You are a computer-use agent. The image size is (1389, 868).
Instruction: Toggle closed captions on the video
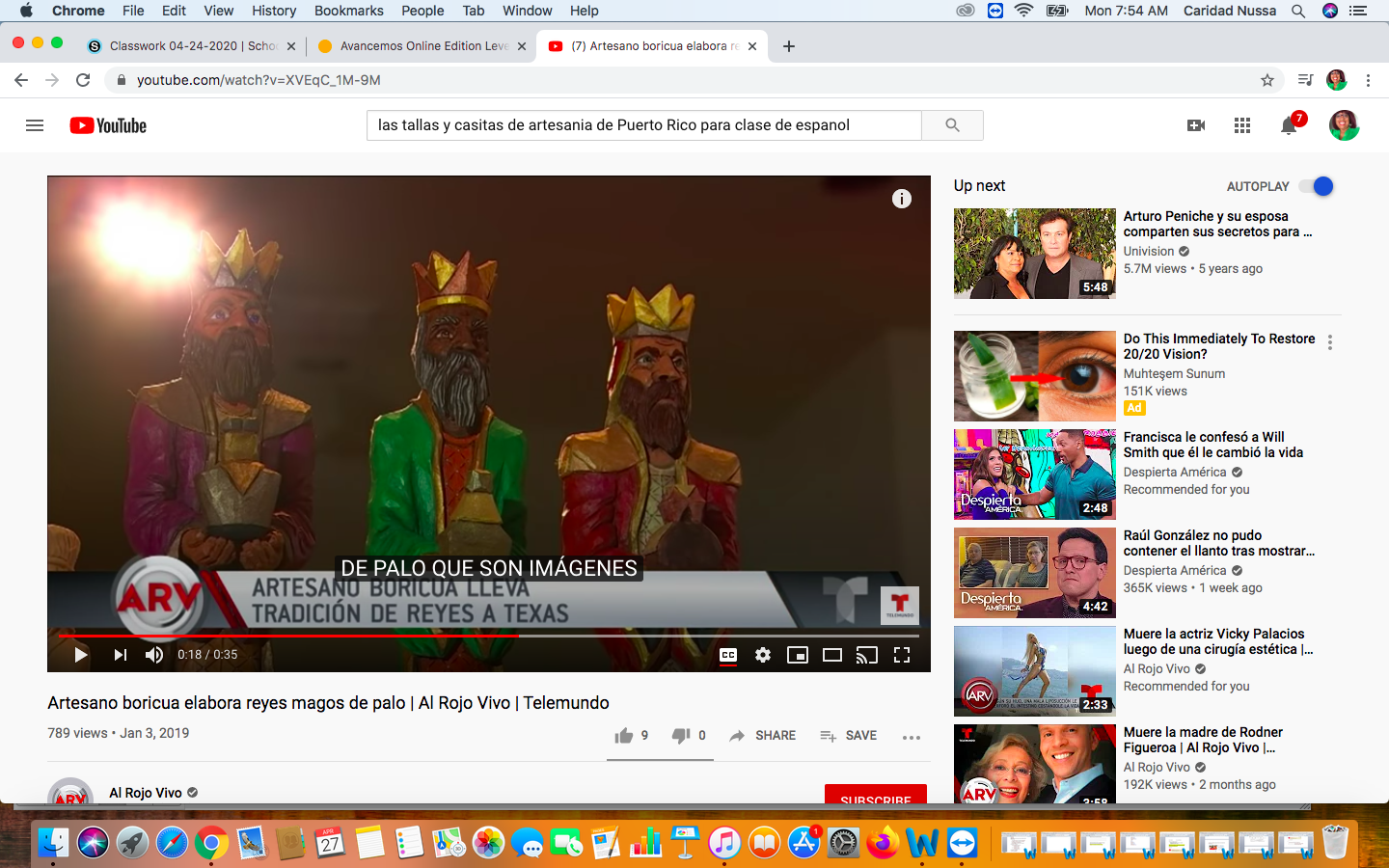pyautogui.click(x=728, y=655)
